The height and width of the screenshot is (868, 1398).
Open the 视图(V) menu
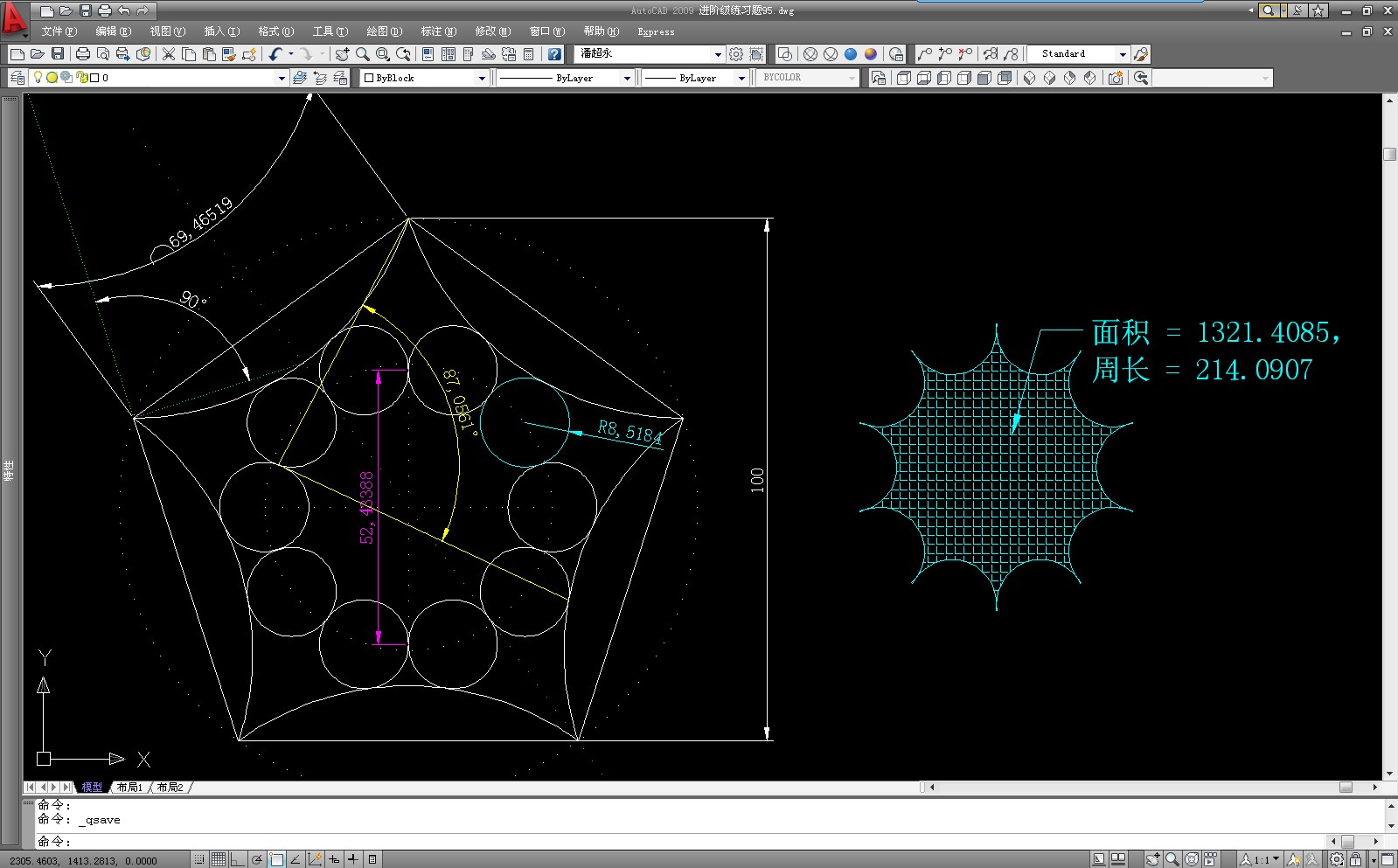[168, 31]
